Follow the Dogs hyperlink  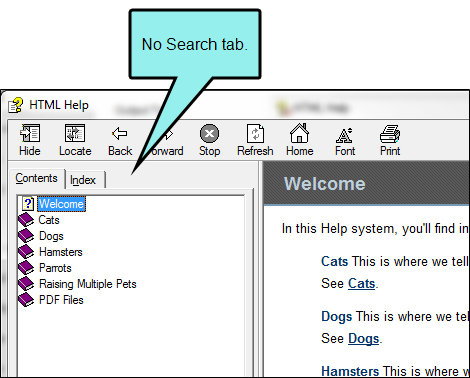(363, 339)
